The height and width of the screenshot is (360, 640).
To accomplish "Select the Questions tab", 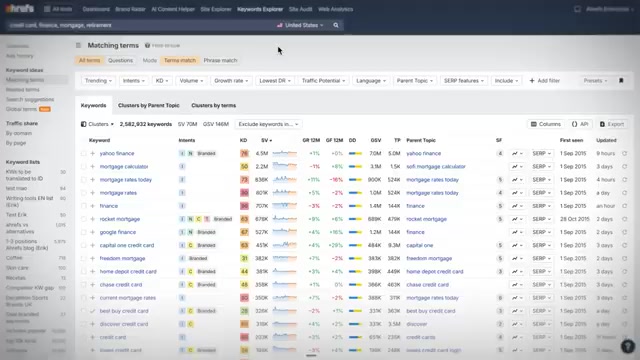I will tap(120, 60).
